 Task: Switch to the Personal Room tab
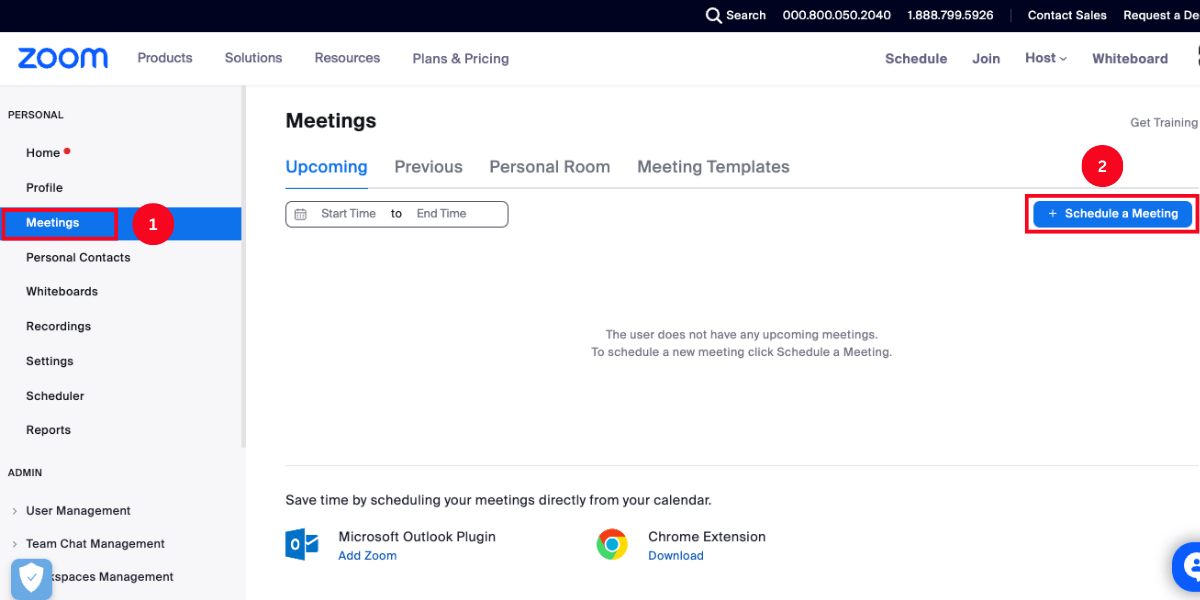pyautogui.click(x=550, y=167)
